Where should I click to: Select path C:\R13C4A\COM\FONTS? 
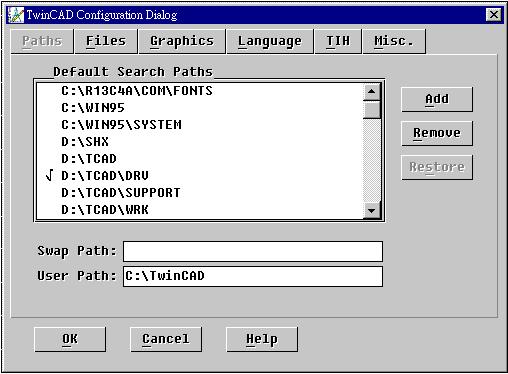click(x=200, y=91)
